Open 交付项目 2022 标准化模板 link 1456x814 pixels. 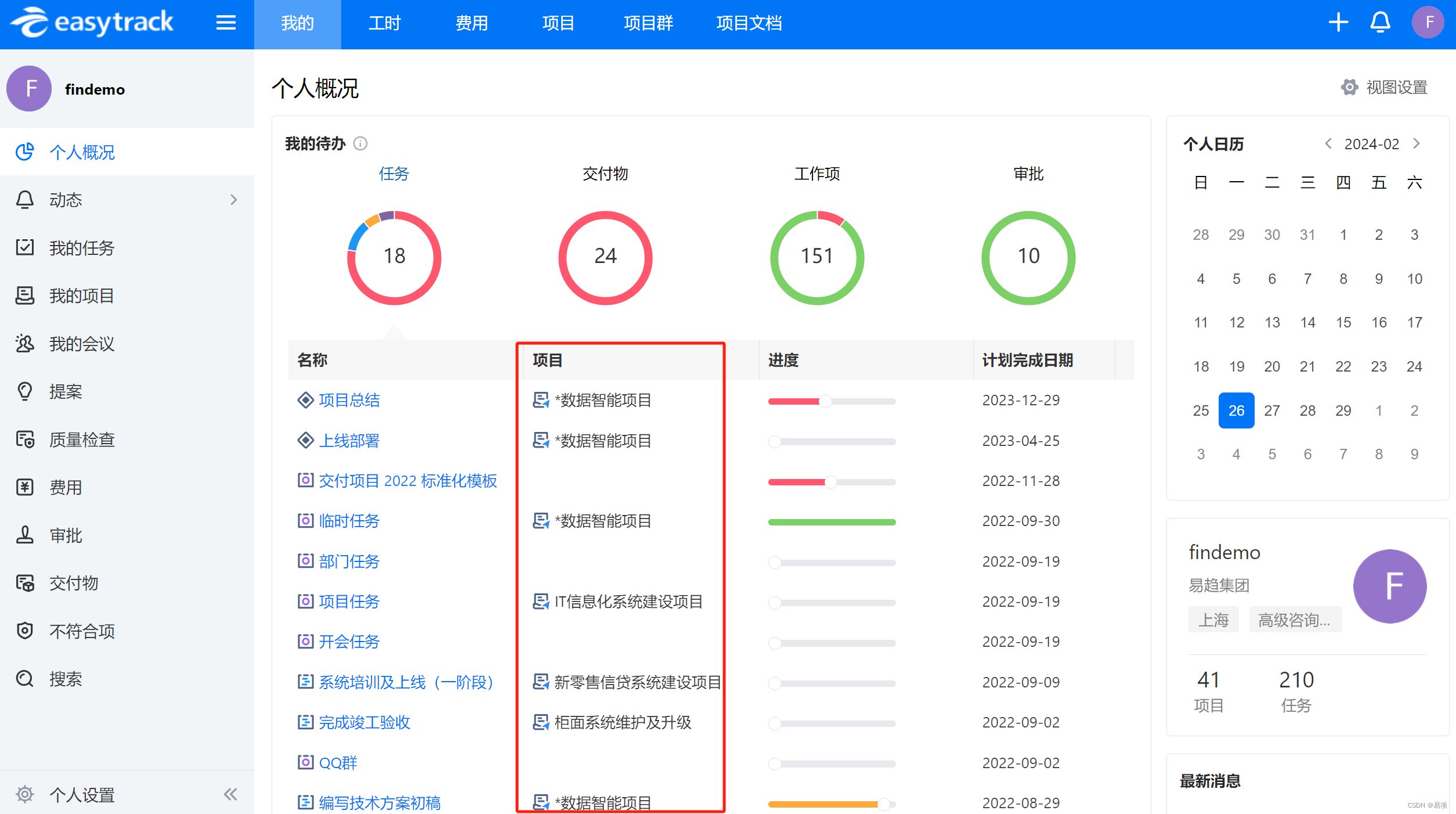click(x=408, y=481)
